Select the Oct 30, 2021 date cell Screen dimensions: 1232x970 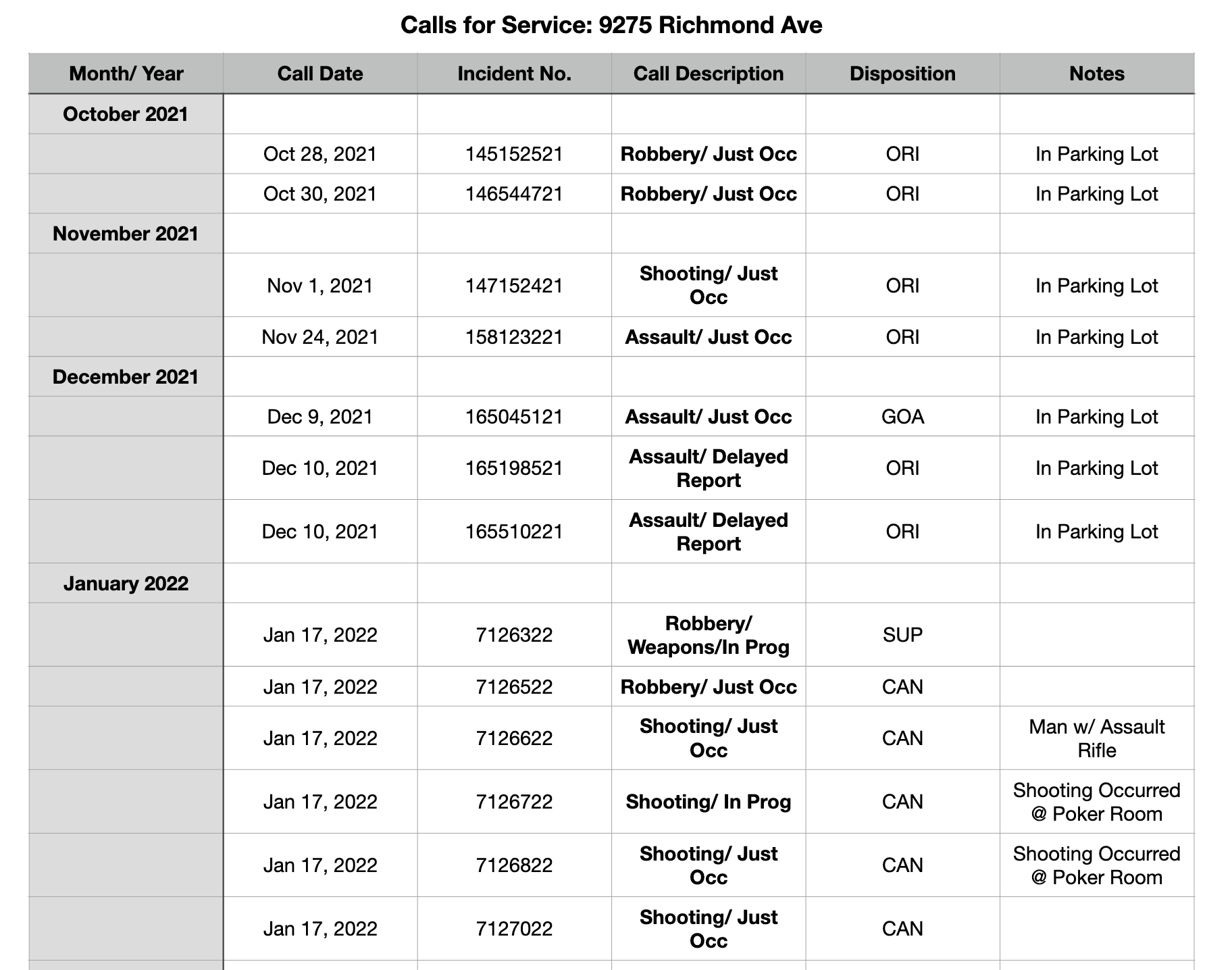320,194
